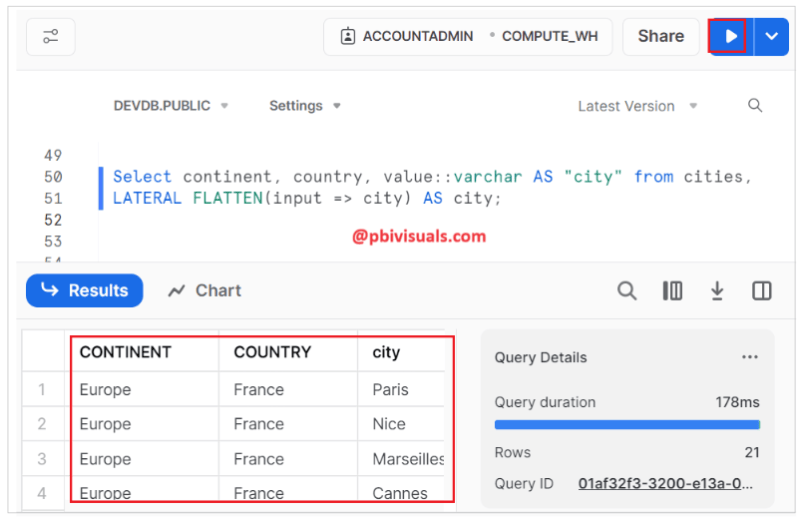Click the Share button
The image size is (800, 518).
661,36
